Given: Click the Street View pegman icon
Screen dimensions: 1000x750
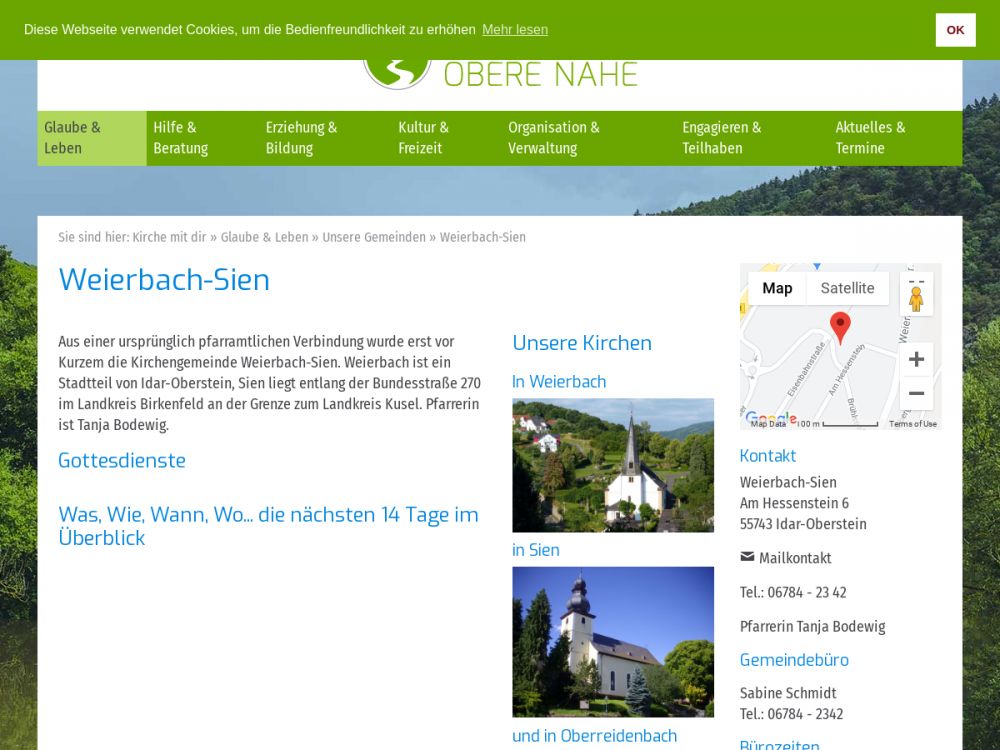Looking at the screenshot, I should pos(916,297).
